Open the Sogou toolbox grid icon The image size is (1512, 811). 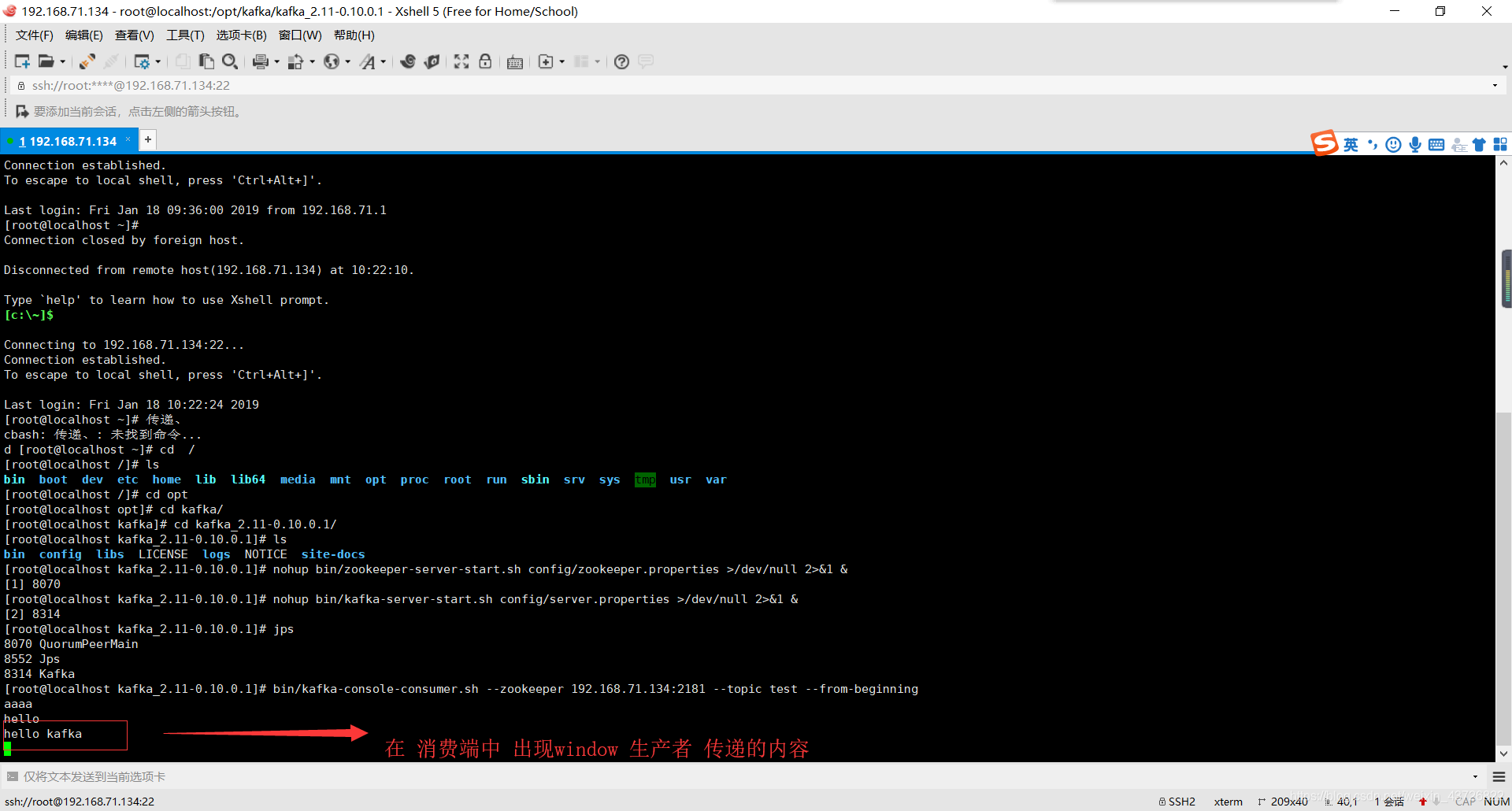point(1500,144)
